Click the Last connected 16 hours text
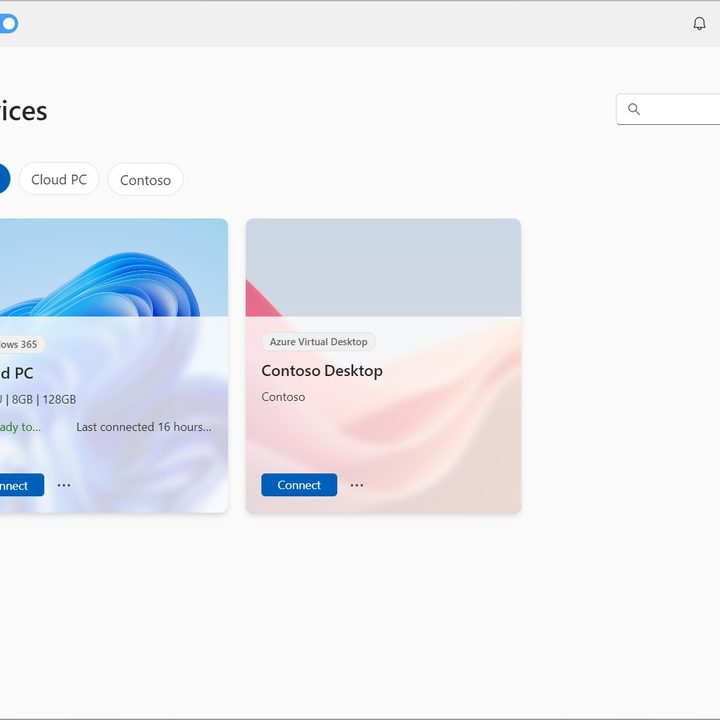 tap(144, 427)
